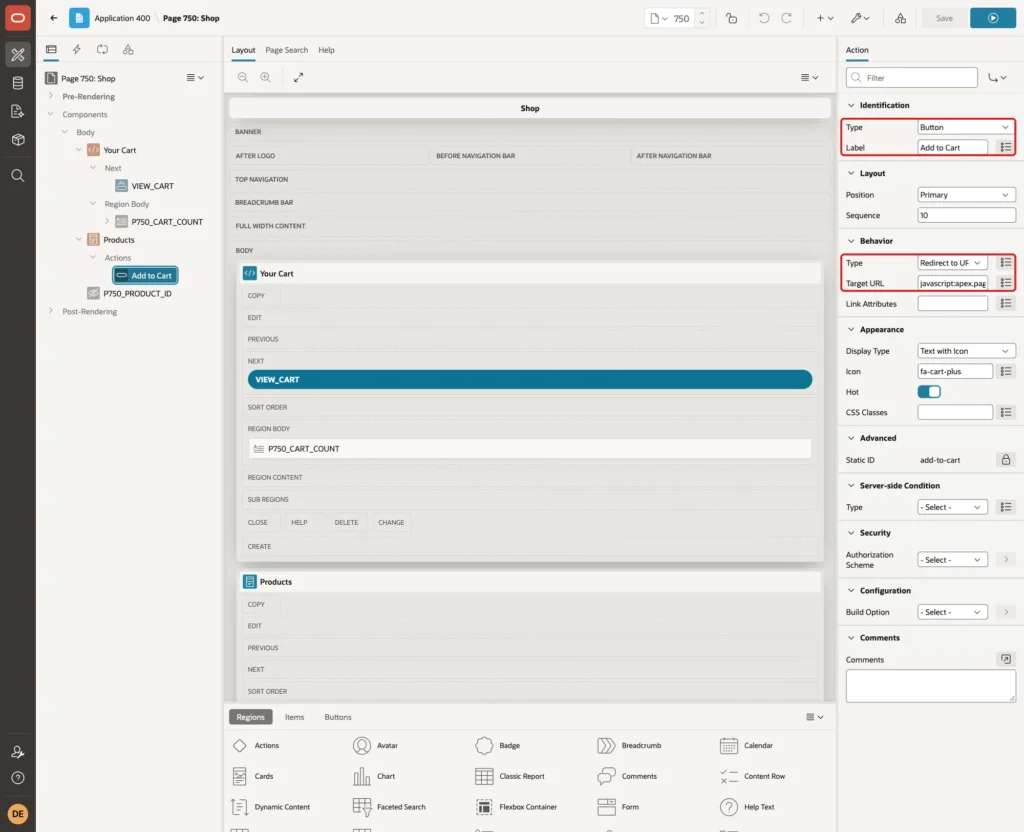Open the Target URL link builder button
Viewport: 1024px width, 832px height.
click(1006, 283)
